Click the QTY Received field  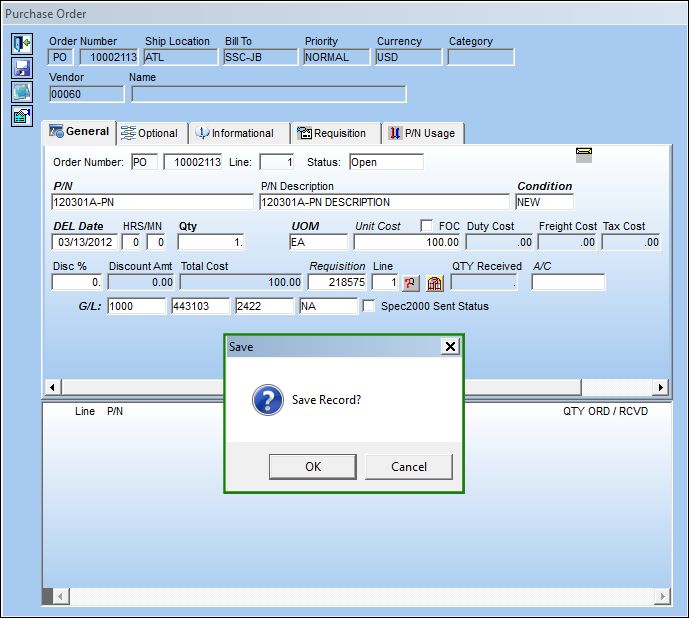click(484, 282)
